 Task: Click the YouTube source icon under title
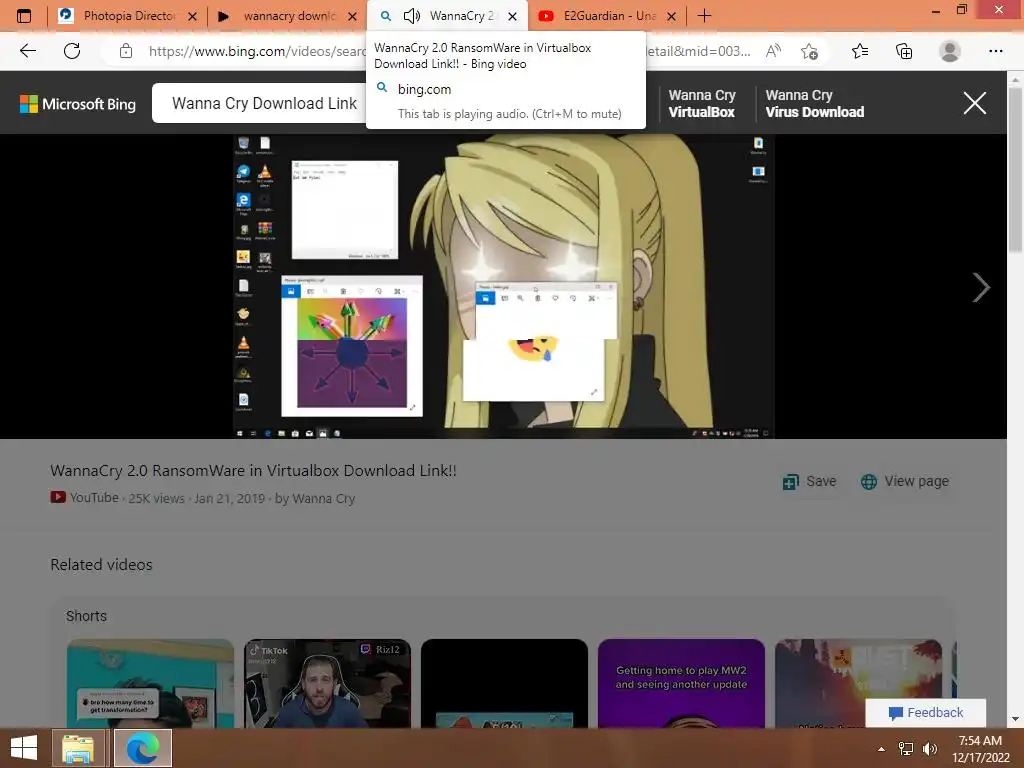tap(58, 497)
